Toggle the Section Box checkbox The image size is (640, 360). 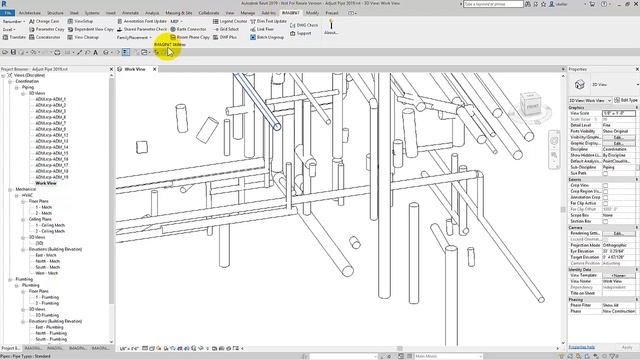click(x=605, y=221)
